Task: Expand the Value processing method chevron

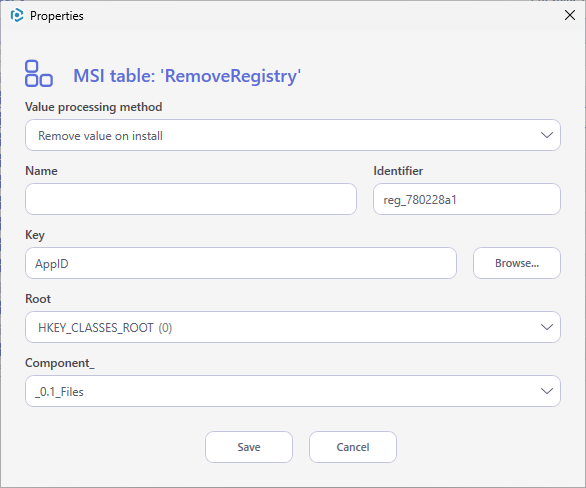Action: coord(547,135)
